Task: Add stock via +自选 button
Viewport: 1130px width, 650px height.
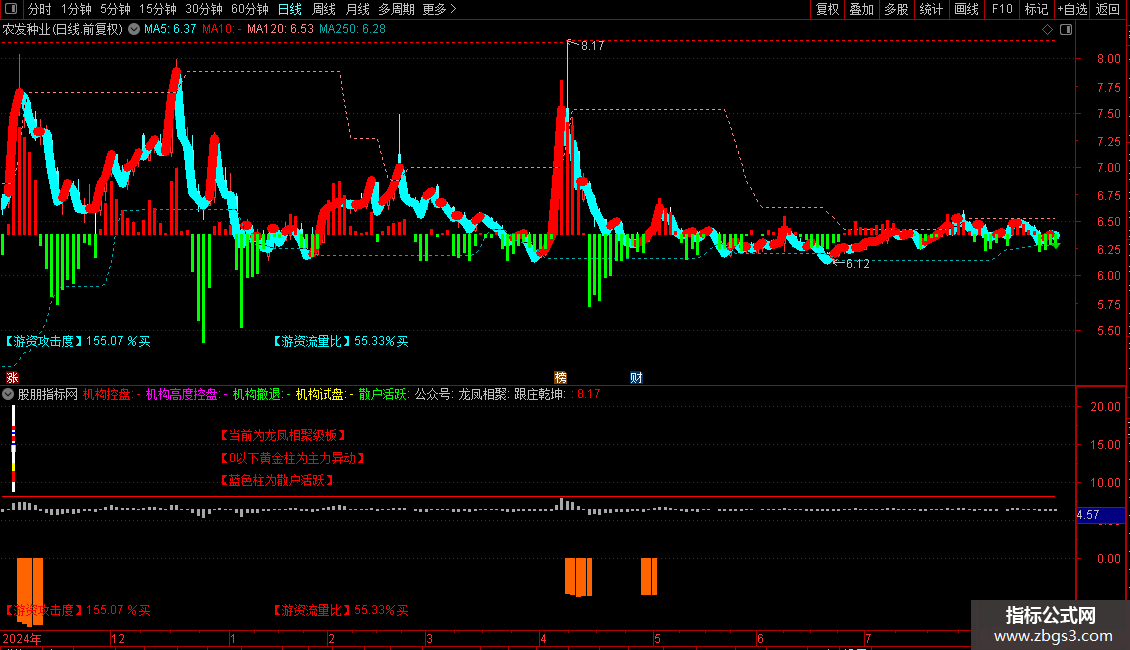Action: tap(1072, 9)
